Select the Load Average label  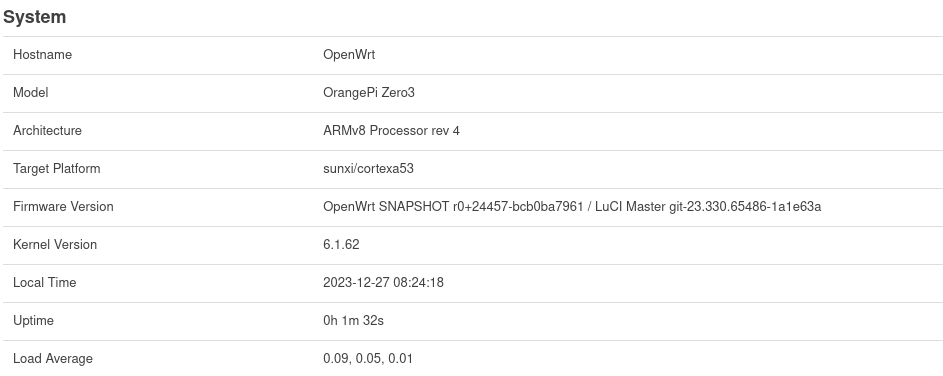(x=53, y=359)
